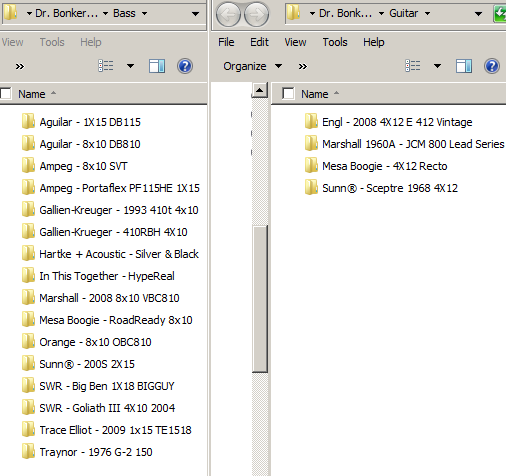Show hidden toolbar commands in Guitar window
The height and width of the screenshot is (476, 506).
click(x=302, y=66)
